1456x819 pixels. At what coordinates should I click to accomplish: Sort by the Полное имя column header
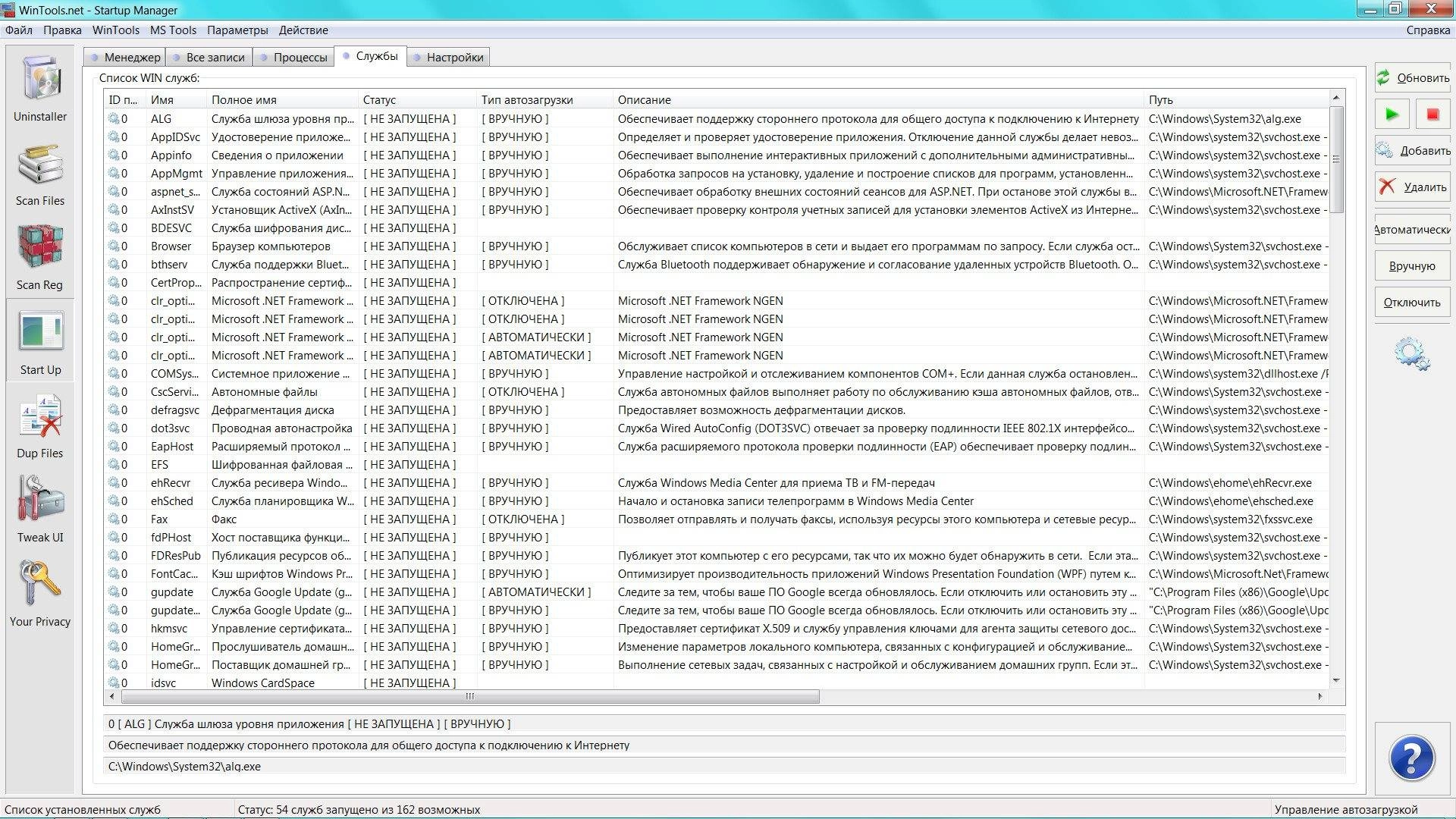point(282,100)
